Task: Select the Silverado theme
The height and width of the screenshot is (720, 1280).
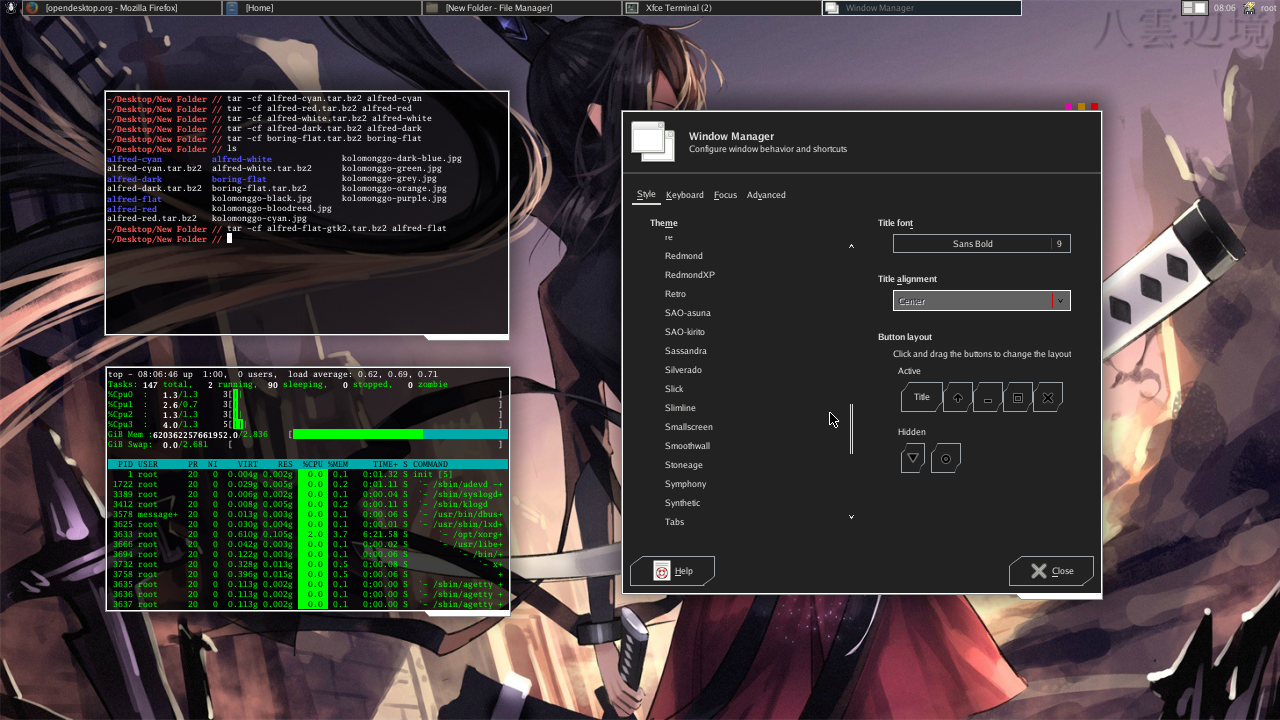Action: (x=683, y=370)
